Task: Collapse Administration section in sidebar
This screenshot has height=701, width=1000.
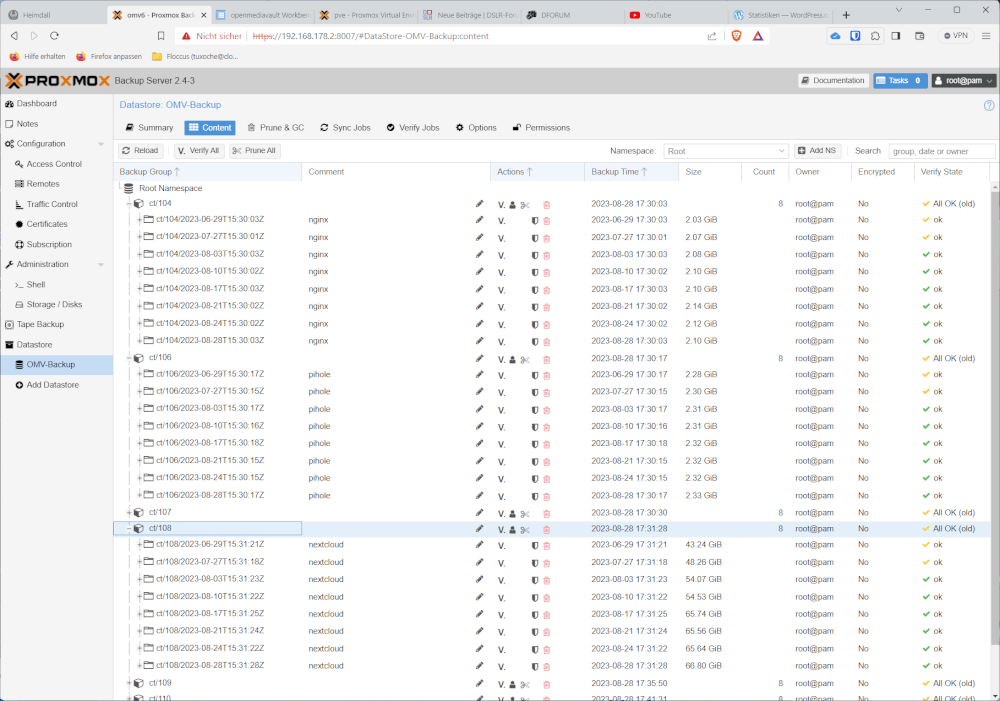Action: tap(101, 265)
